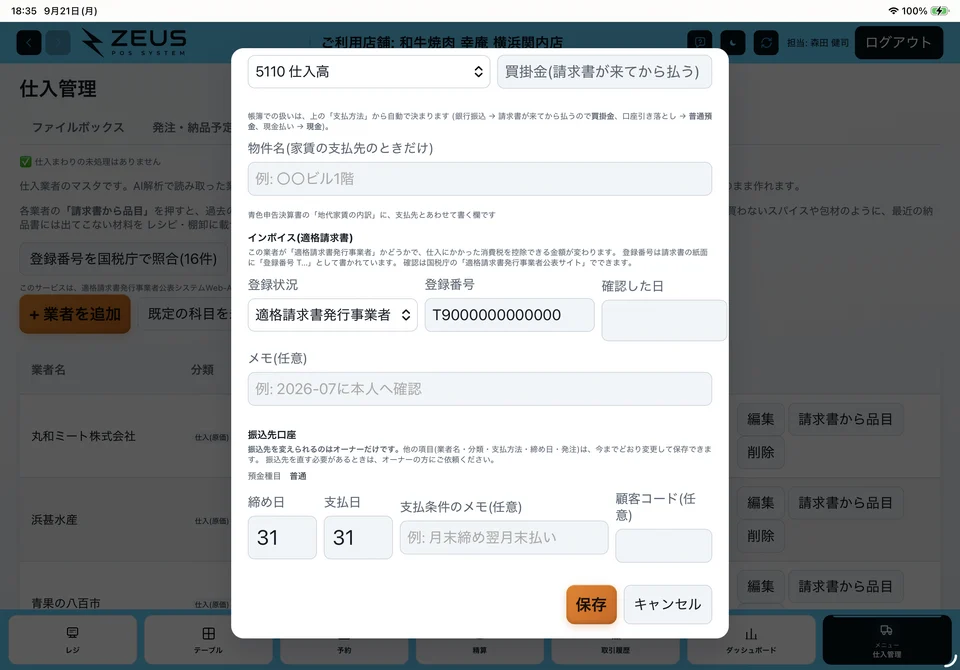Tap the Wi-Fi indicator in status bar
Screen dimensions: 960x670
pos(893,10)
